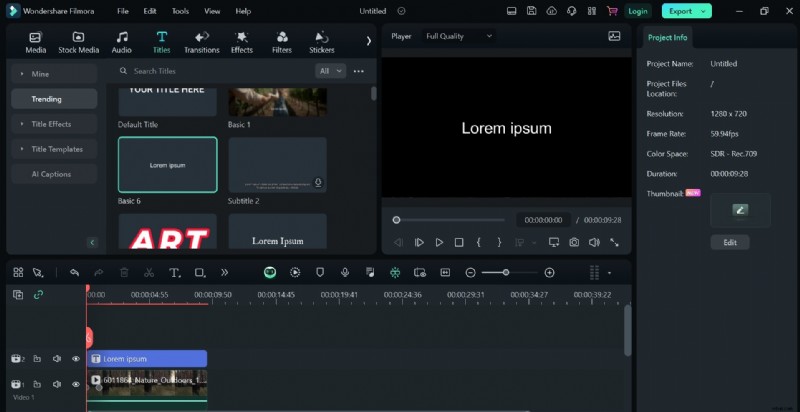Select the Text tool in timeline toolbar
Image resolution: width=800 pixels, height=412 pixels.
(x=174, y=273)
